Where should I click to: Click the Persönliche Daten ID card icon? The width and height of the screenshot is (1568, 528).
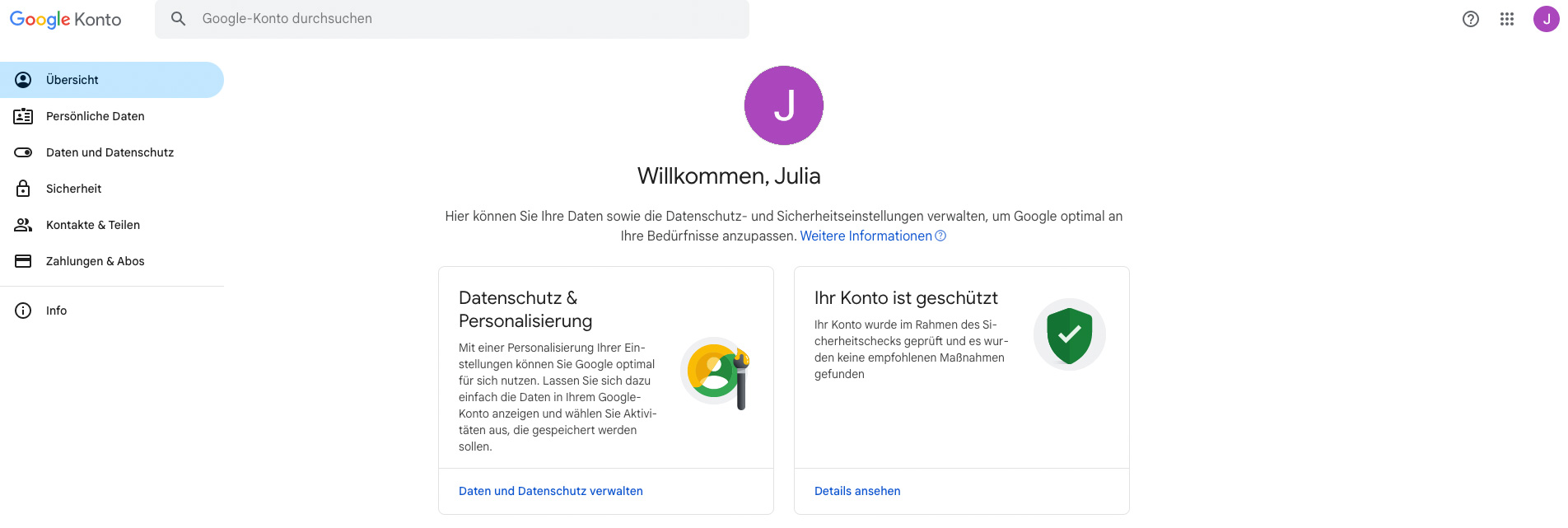pyautogui.click(x=23, y=116)
